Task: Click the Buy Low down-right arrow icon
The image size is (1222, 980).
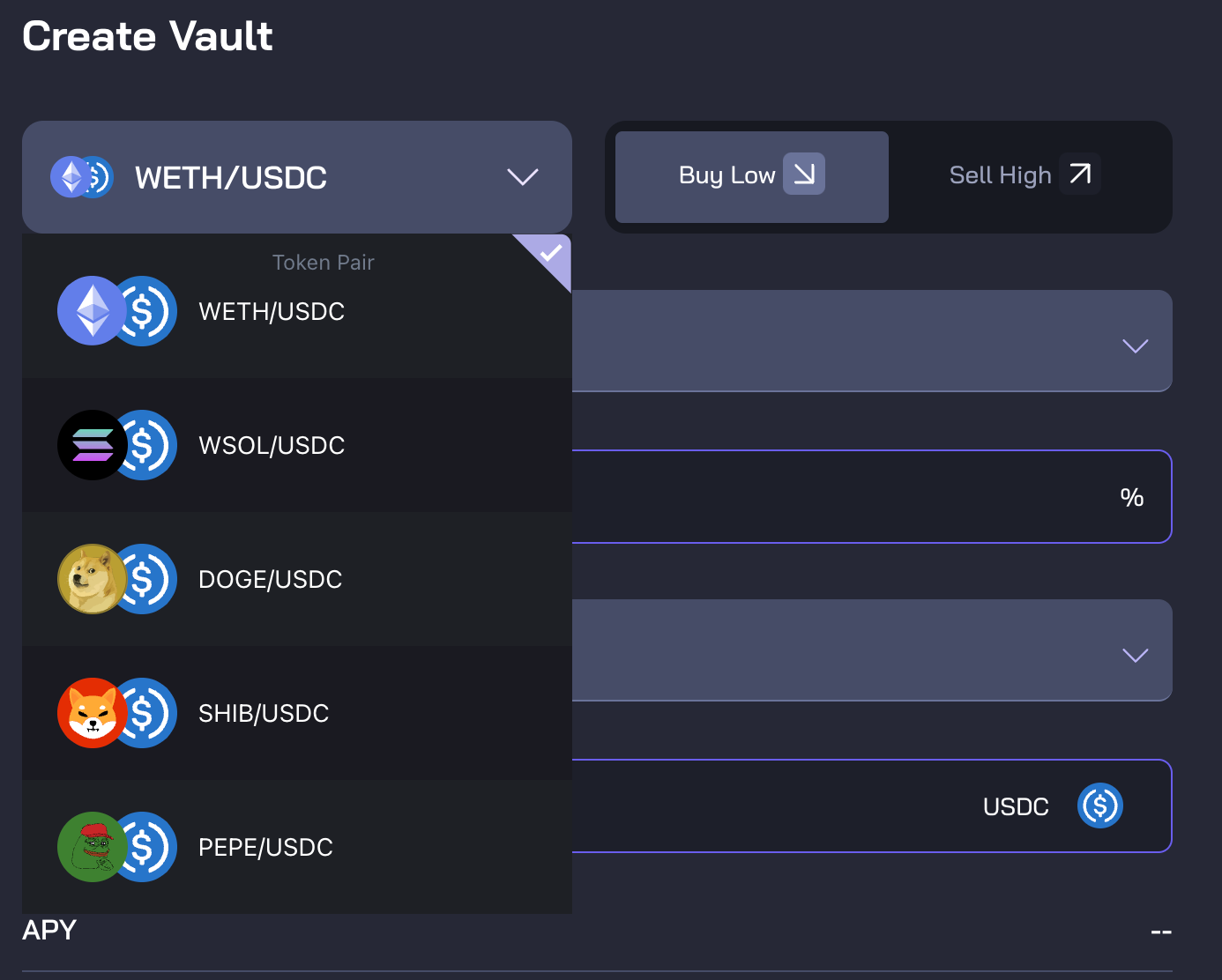Action: (804, 174)
